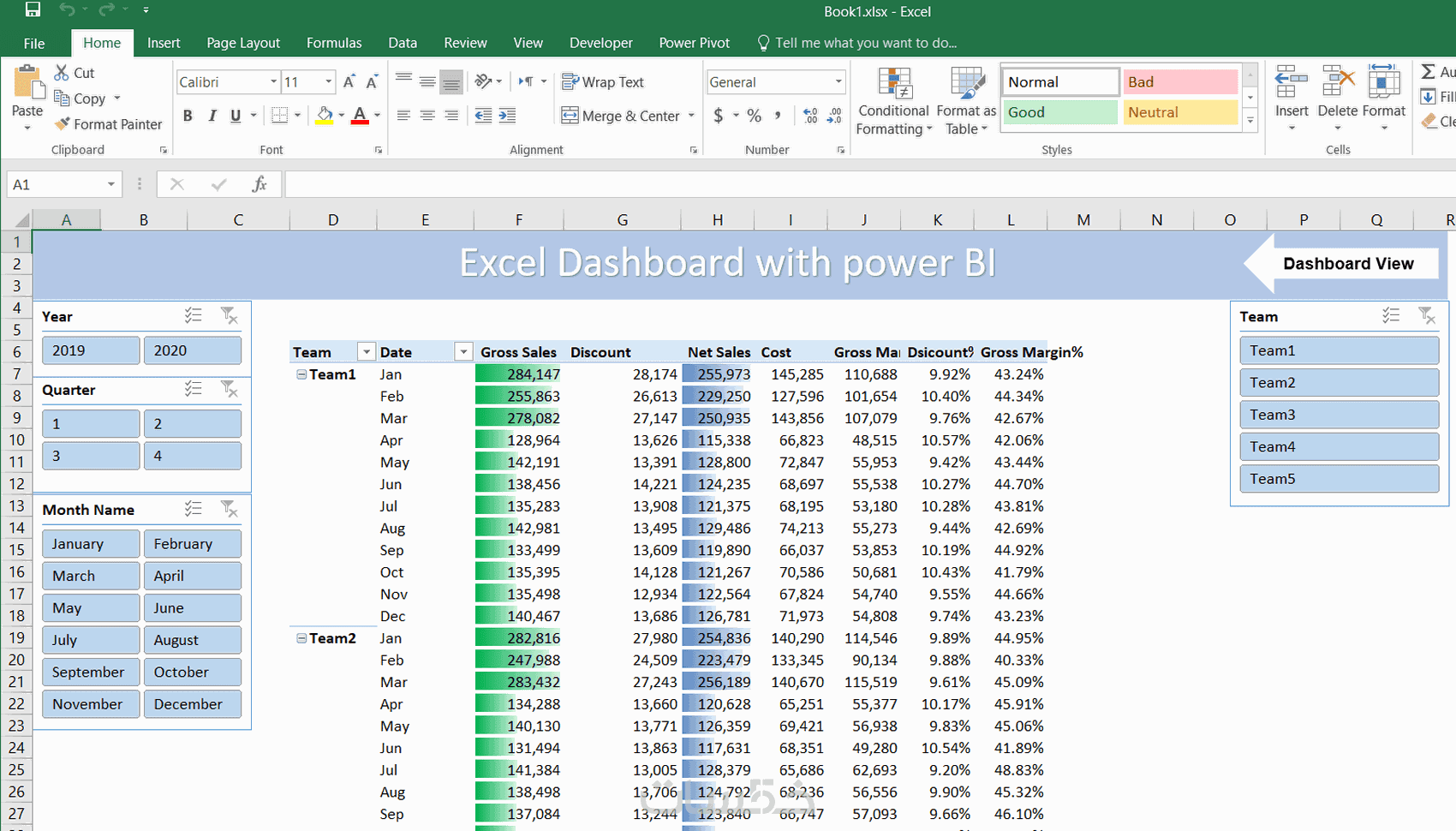1456x831 pixels.
Task: Apply percent style number format
Action: pyautogui.click(x=755, y=116)
